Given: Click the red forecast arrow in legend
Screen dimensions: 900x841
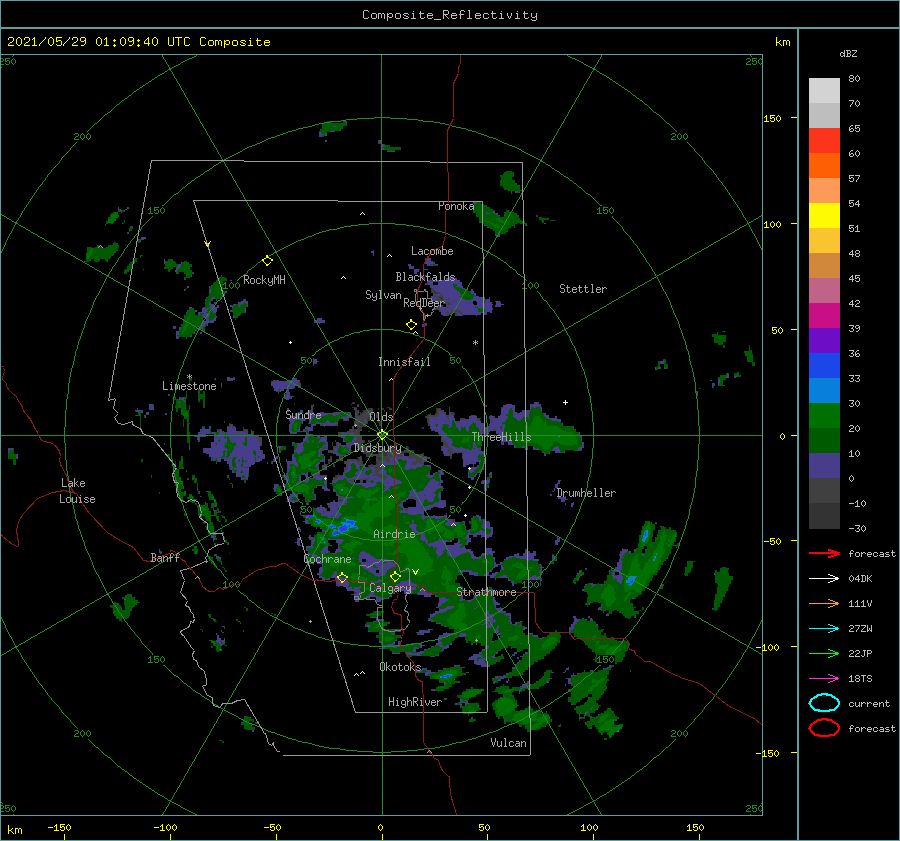Looking at the screenshot, I should pyautogui.click(x=824, y=553).
